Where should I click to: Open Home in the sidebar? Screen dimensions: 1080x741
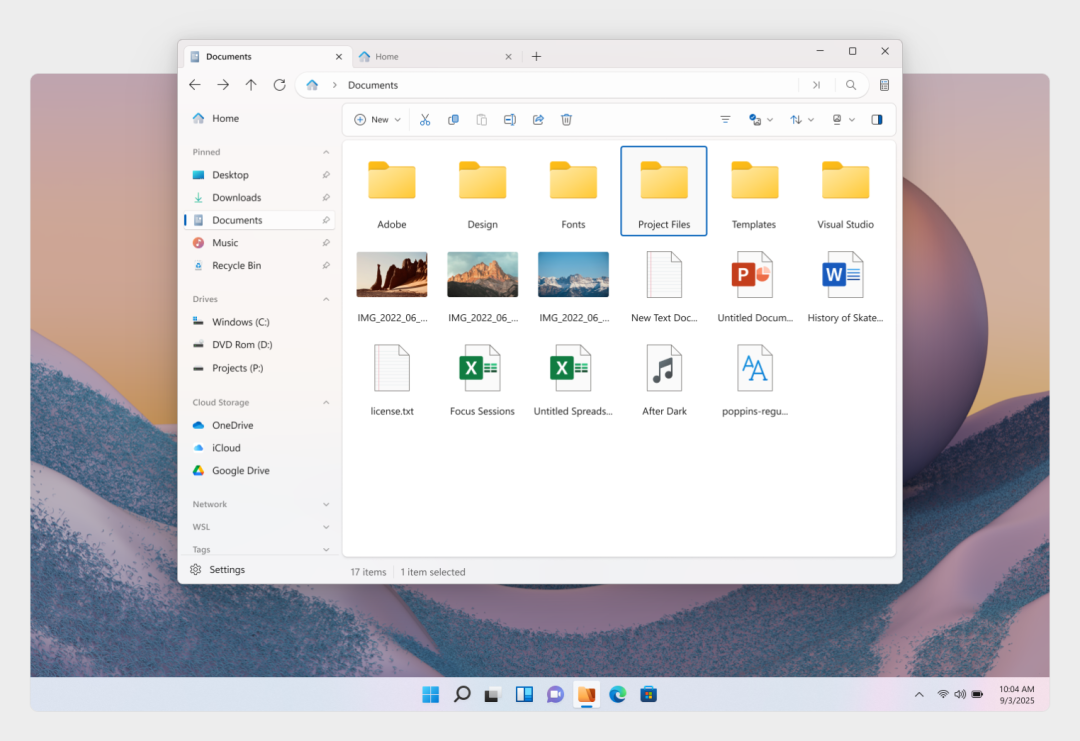260,118
